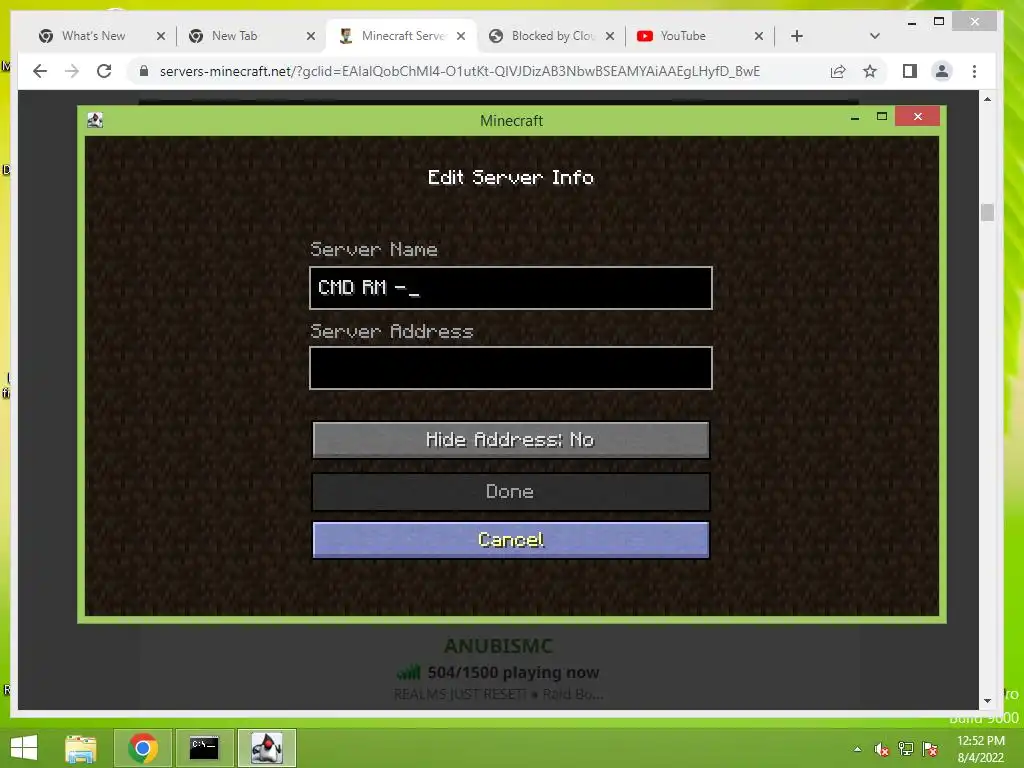Close the Blocked by Cloudflare tab
The width and height of the screenshot is (1024, 768).
[x=610, y=36]
